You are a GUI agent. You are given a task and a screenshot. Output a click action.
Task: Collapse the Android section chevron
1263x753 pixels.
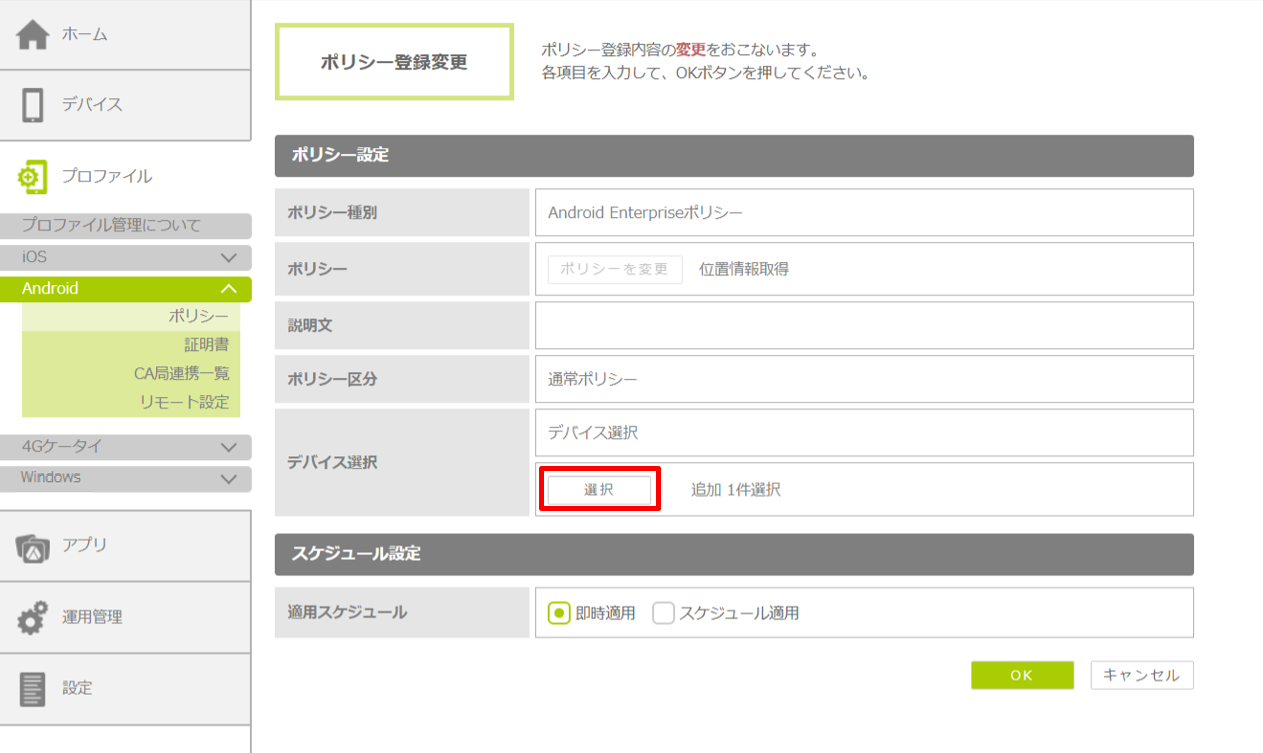tap(228, 289)
